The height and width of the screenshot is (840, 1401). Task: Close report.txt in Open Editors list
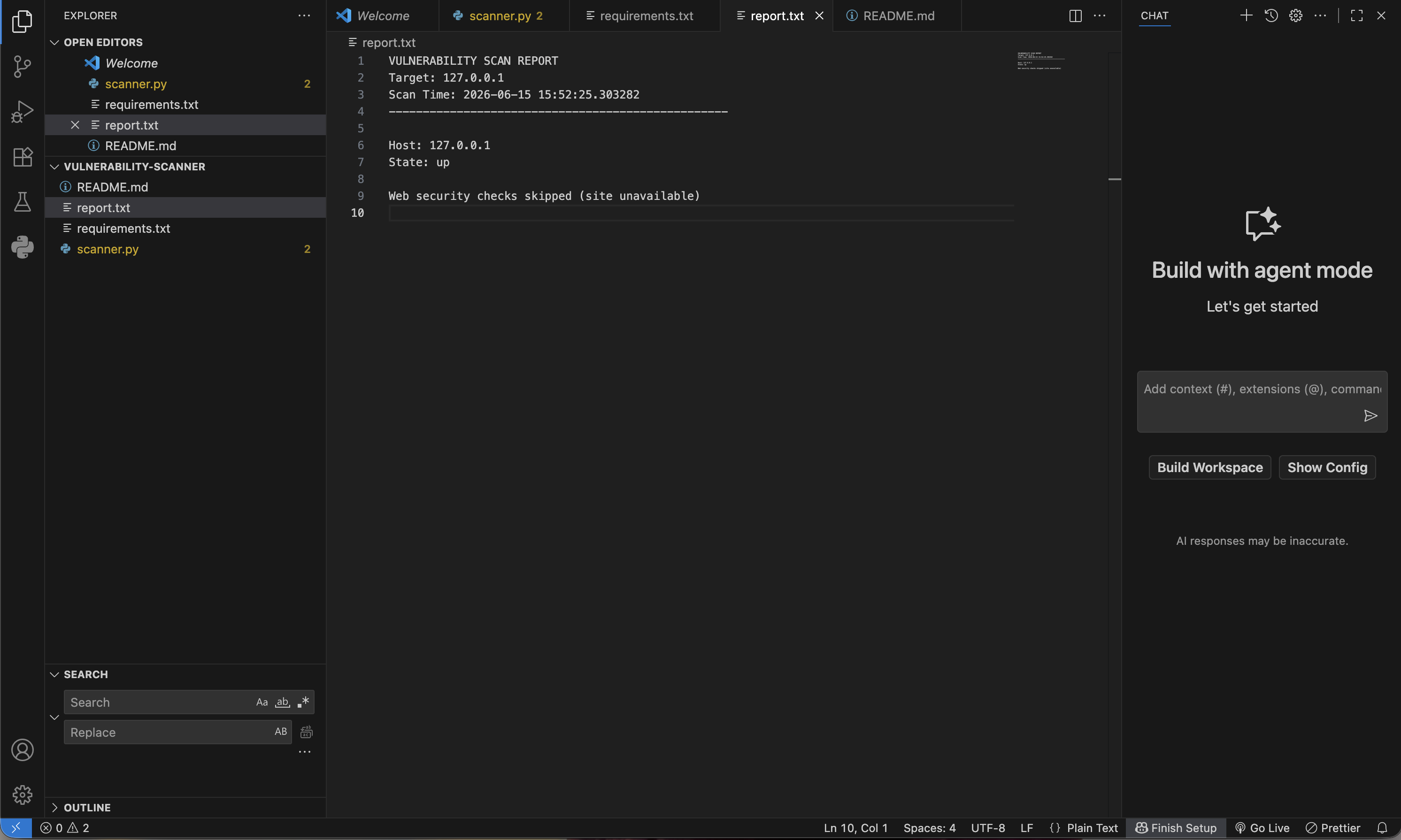[75, 125]
